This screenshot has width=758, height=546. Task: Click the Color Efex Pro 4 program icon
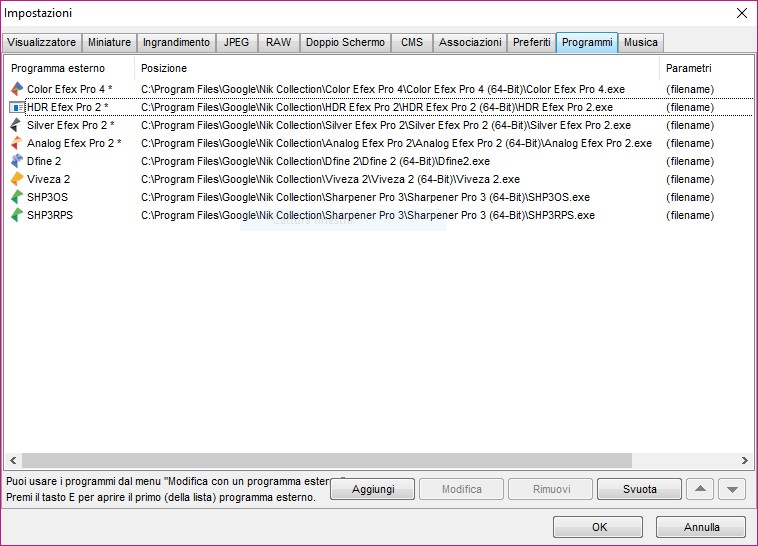(17, 89)
